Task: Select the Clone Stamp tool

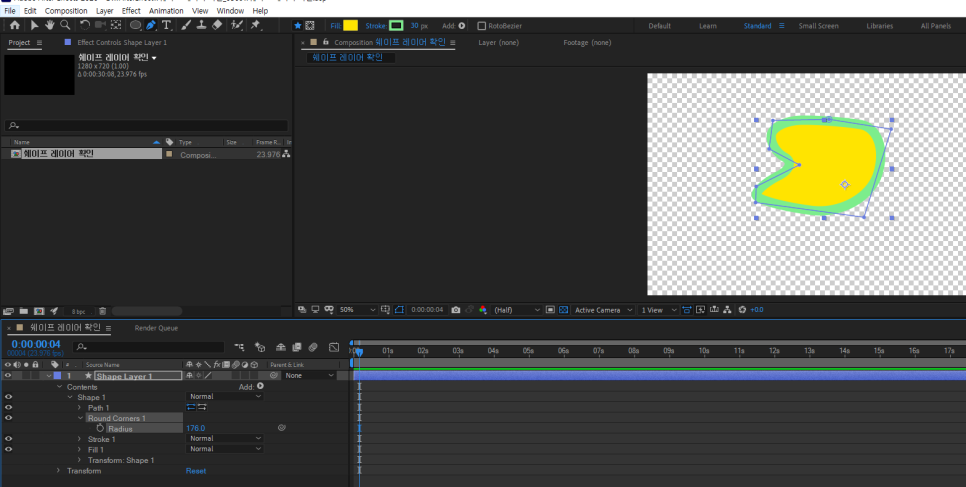Action: 201,25
